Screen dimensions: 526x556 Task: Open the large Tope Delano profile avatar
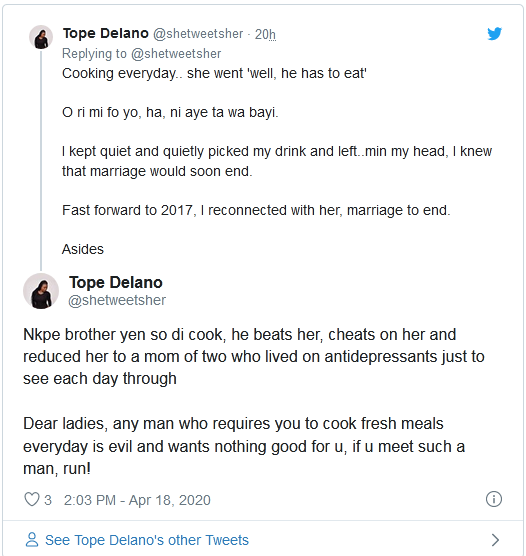point(41,291)
